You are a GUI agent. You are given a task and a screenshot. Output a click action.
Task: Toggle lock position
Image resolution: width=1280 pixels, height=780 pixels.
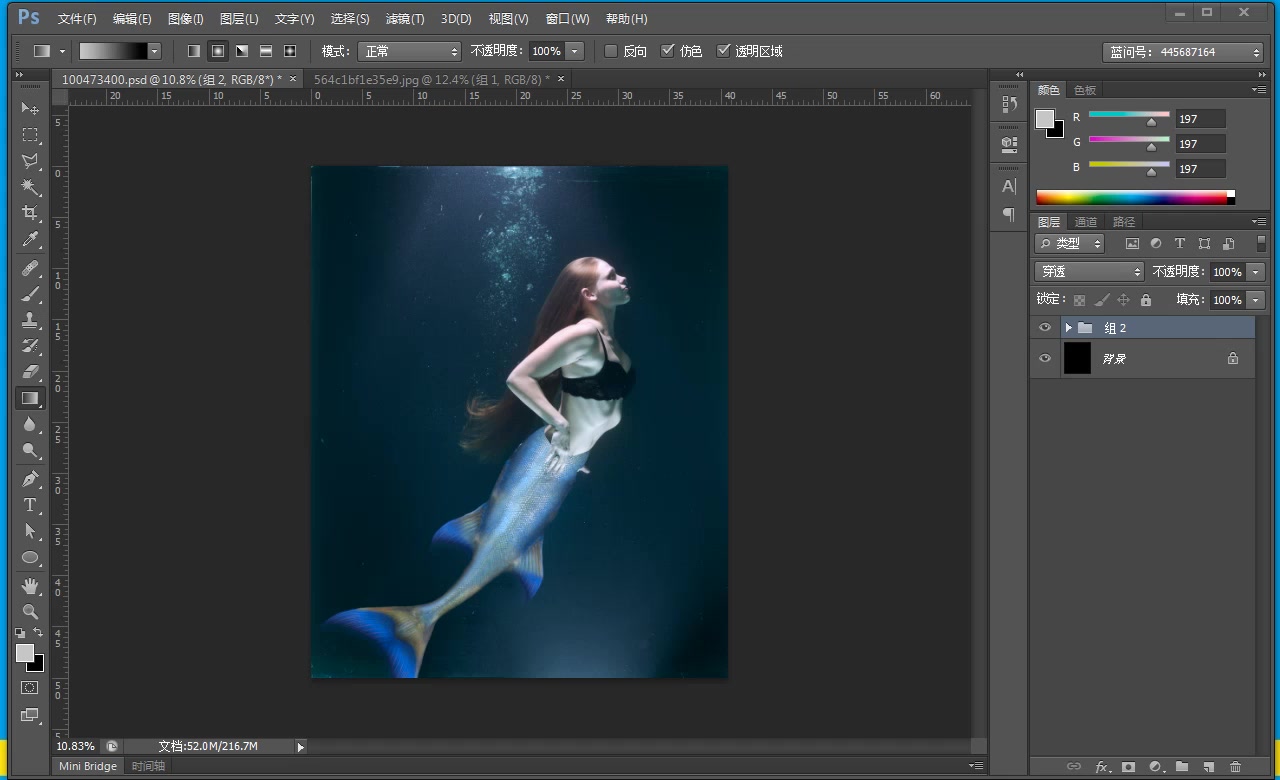1123,300
